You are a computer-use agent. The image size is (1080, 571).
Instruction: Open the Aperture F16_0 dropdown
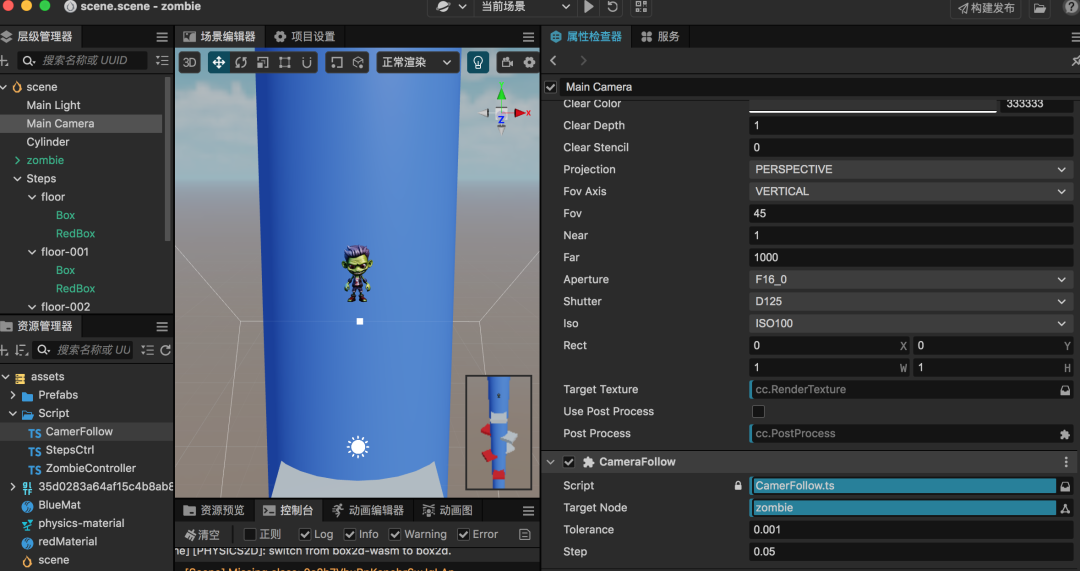click(x=911, y=280)
